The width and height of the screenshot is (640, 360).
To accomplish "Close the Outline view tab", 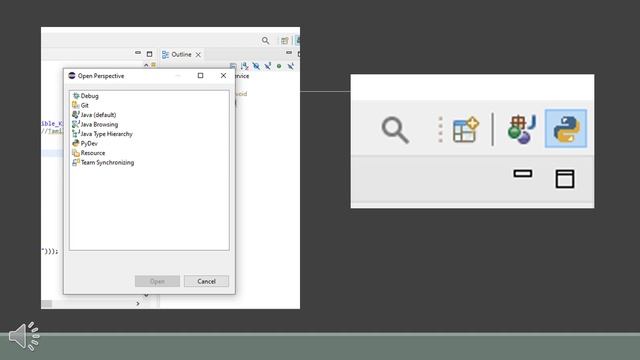I will point(198,55).
